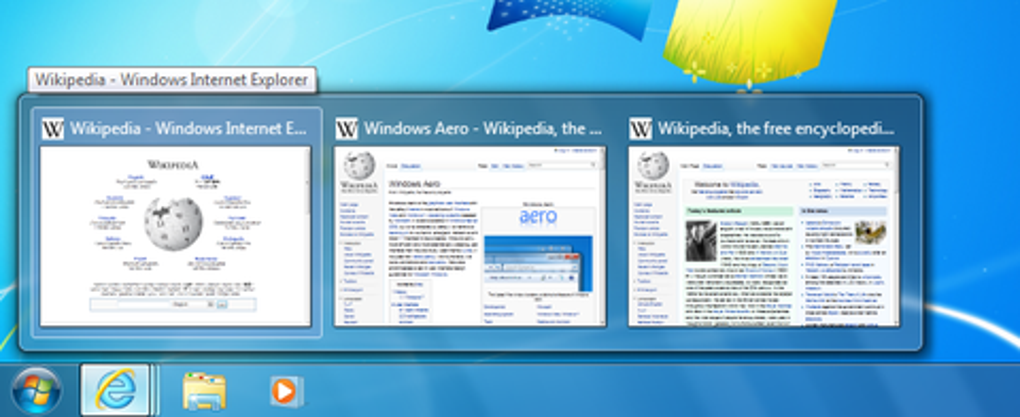This screenshot has height=417, width=1020.
Task: Open Windows Explorer folder taskbar icon
Action: click(204, 391)
